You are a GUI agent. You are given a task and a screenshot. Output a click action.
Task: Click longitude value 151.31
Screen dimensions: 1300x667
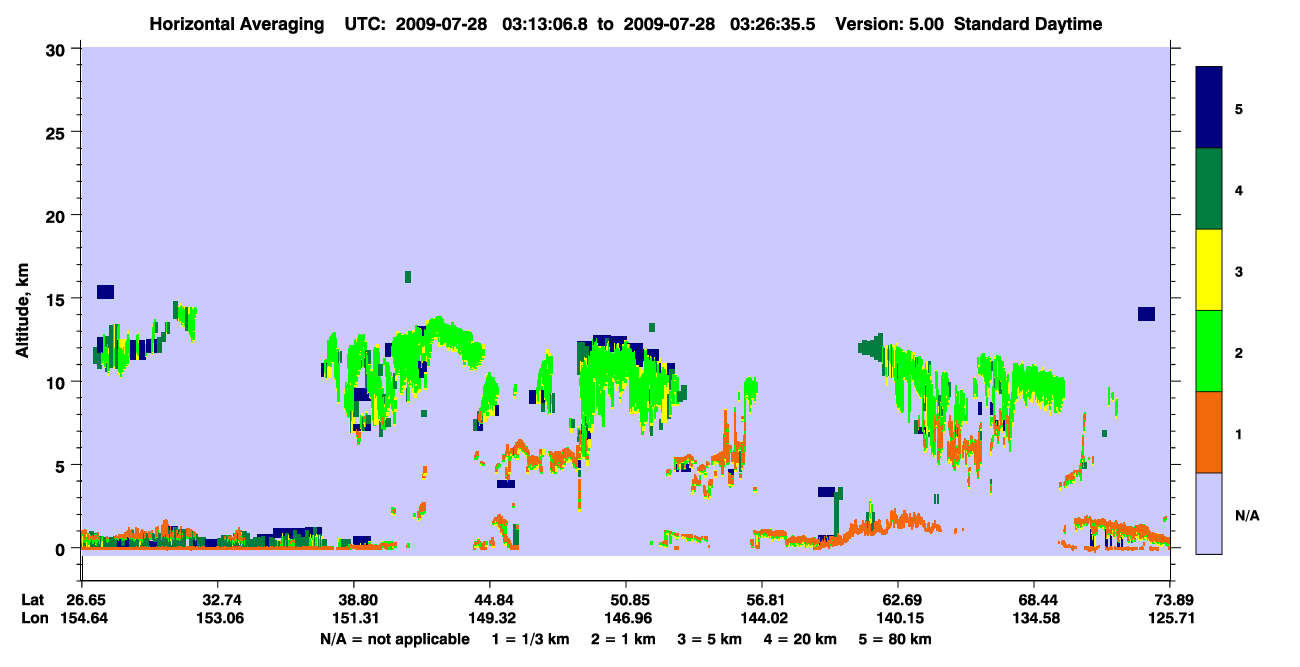pyautogui.click(x=354, y=618)
